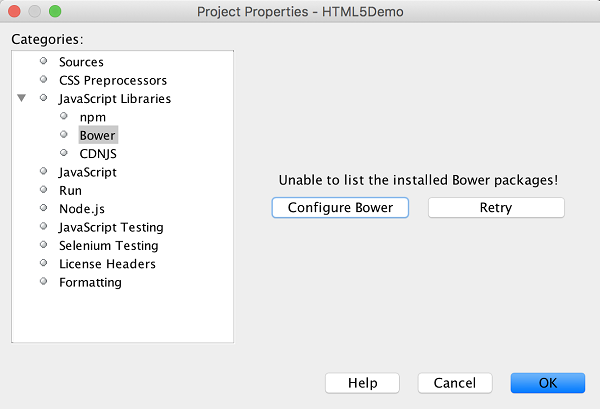This screenshot has height=409, width=600.
Task: Select the JavaScript category
Action: (x=87, y=172)
